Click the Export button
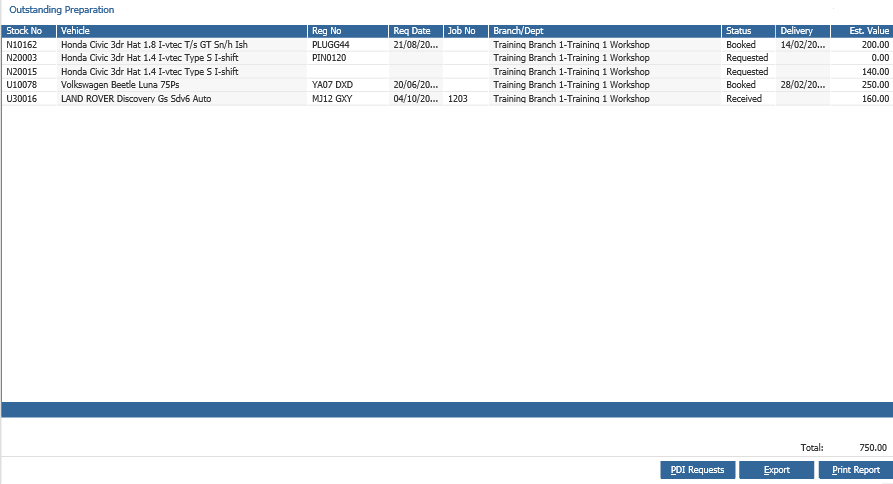 click(x=776, y=470)
